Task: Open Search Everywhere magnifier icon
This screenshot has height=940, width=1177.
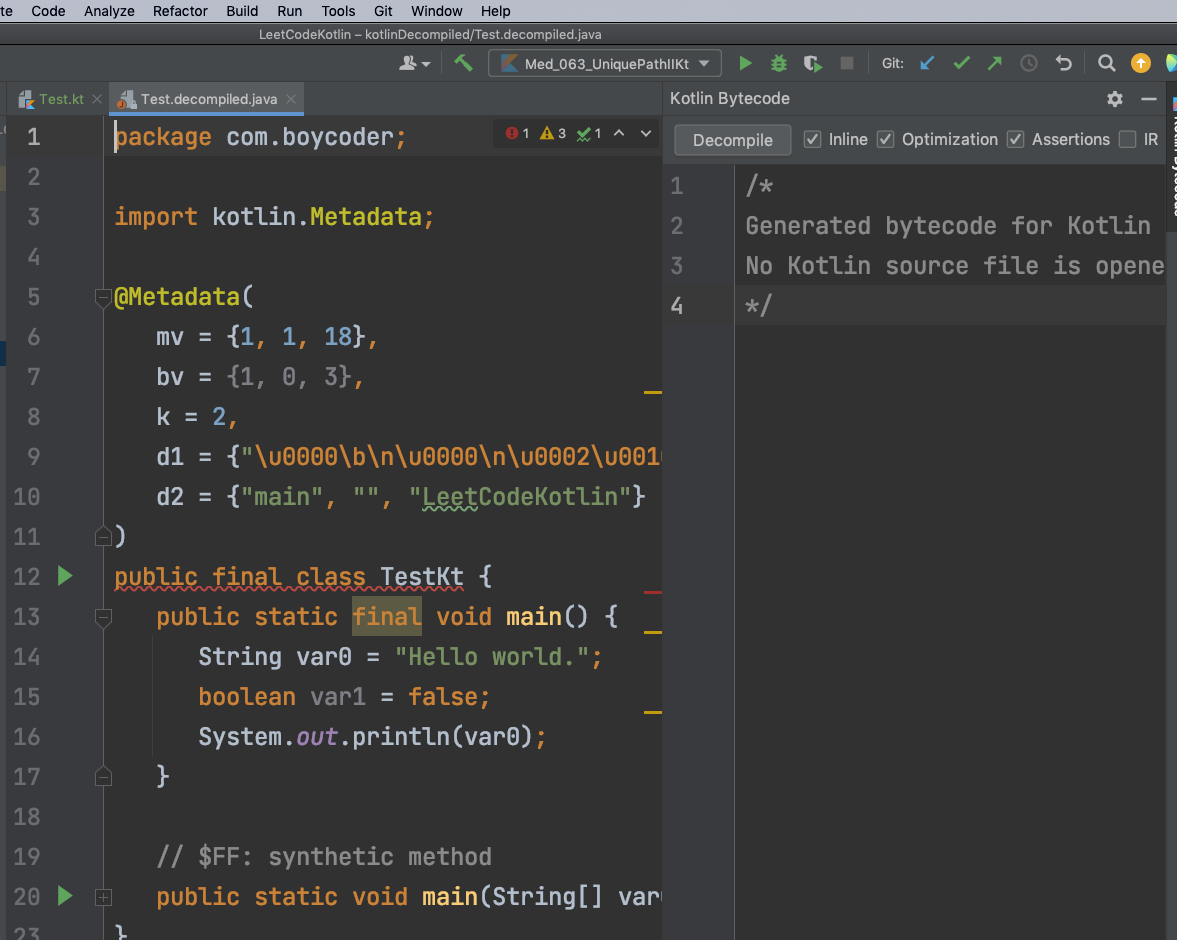Action: coord(1106,63)
